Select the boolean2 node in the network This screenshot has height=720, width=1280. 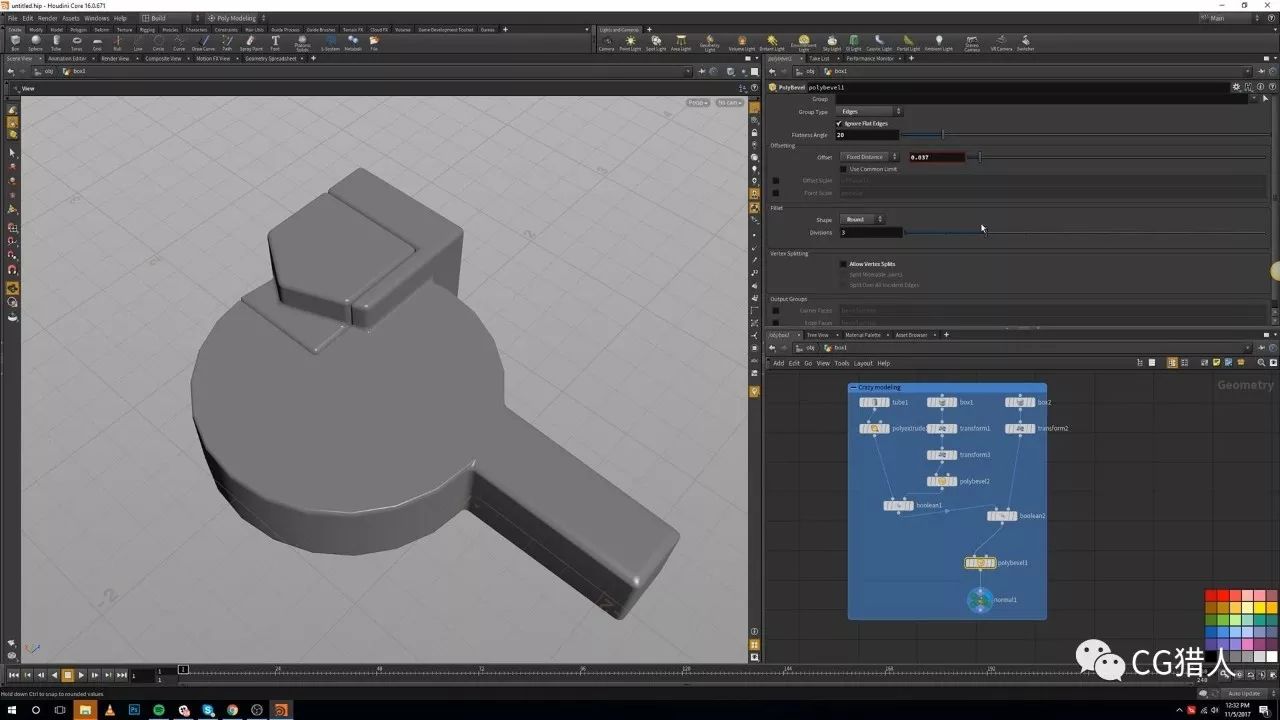[1002, 516]
